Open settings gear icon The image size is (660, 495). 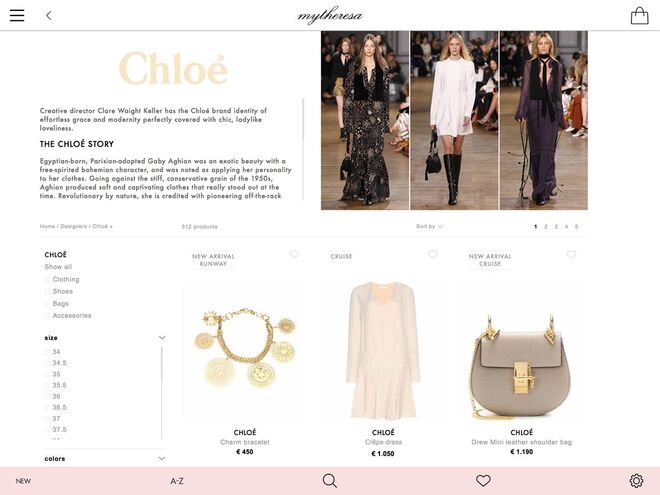tap(636, 480)
